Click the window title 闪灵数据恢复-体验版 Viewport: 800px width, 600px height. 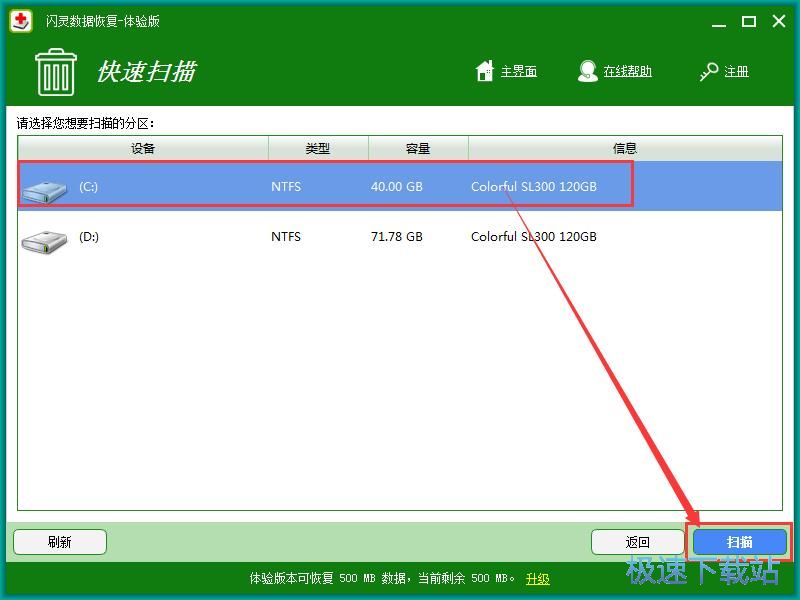(x=103, y=21)
